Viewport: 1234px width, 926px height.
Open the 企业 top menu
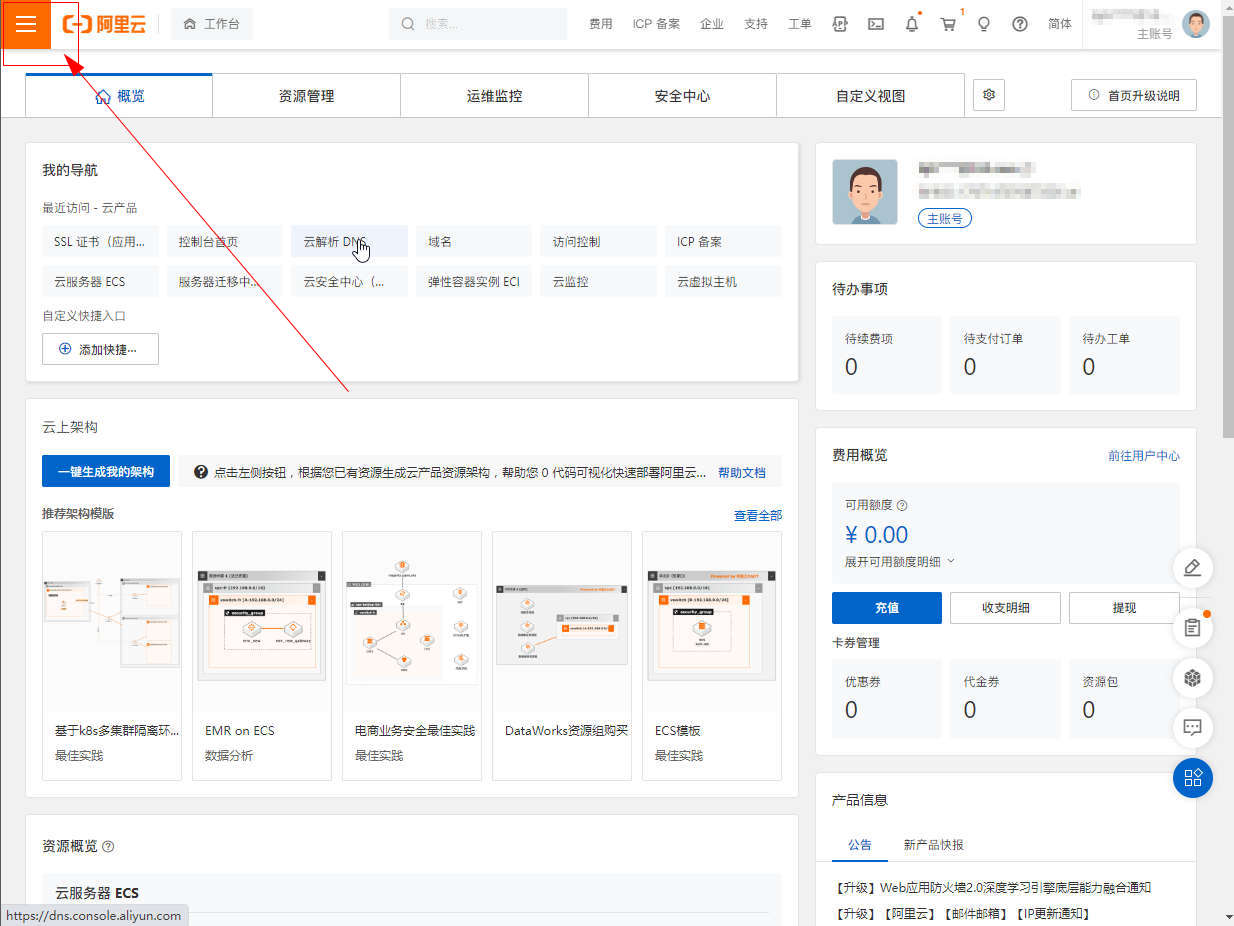click(712, 24)
